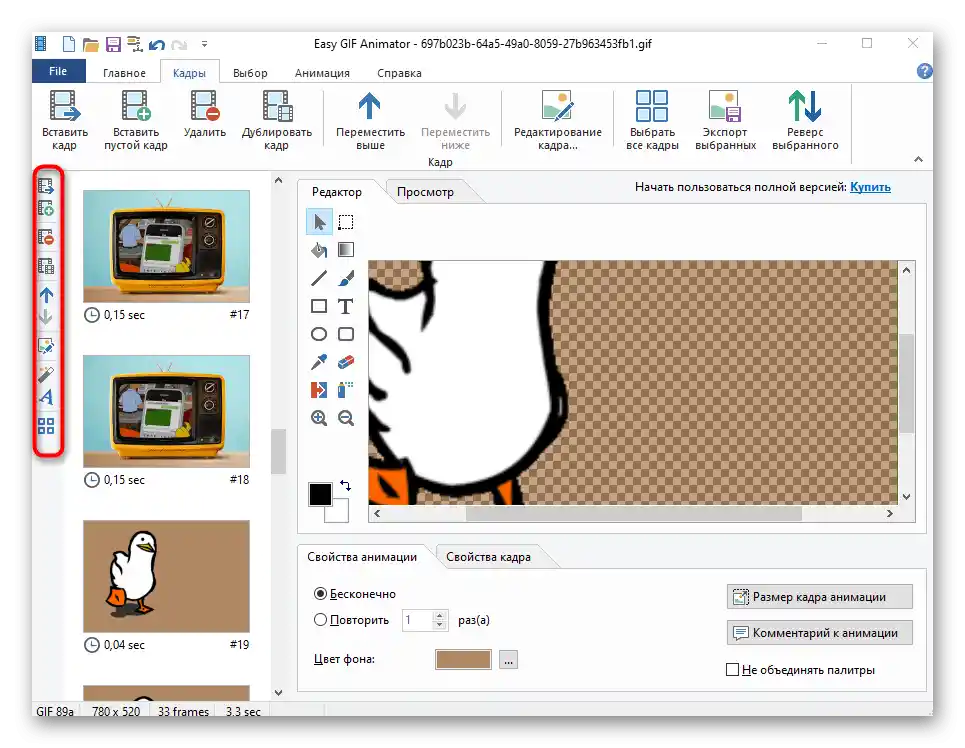
Task: Click the black foreground color swatch
Action: coord(320,494)
